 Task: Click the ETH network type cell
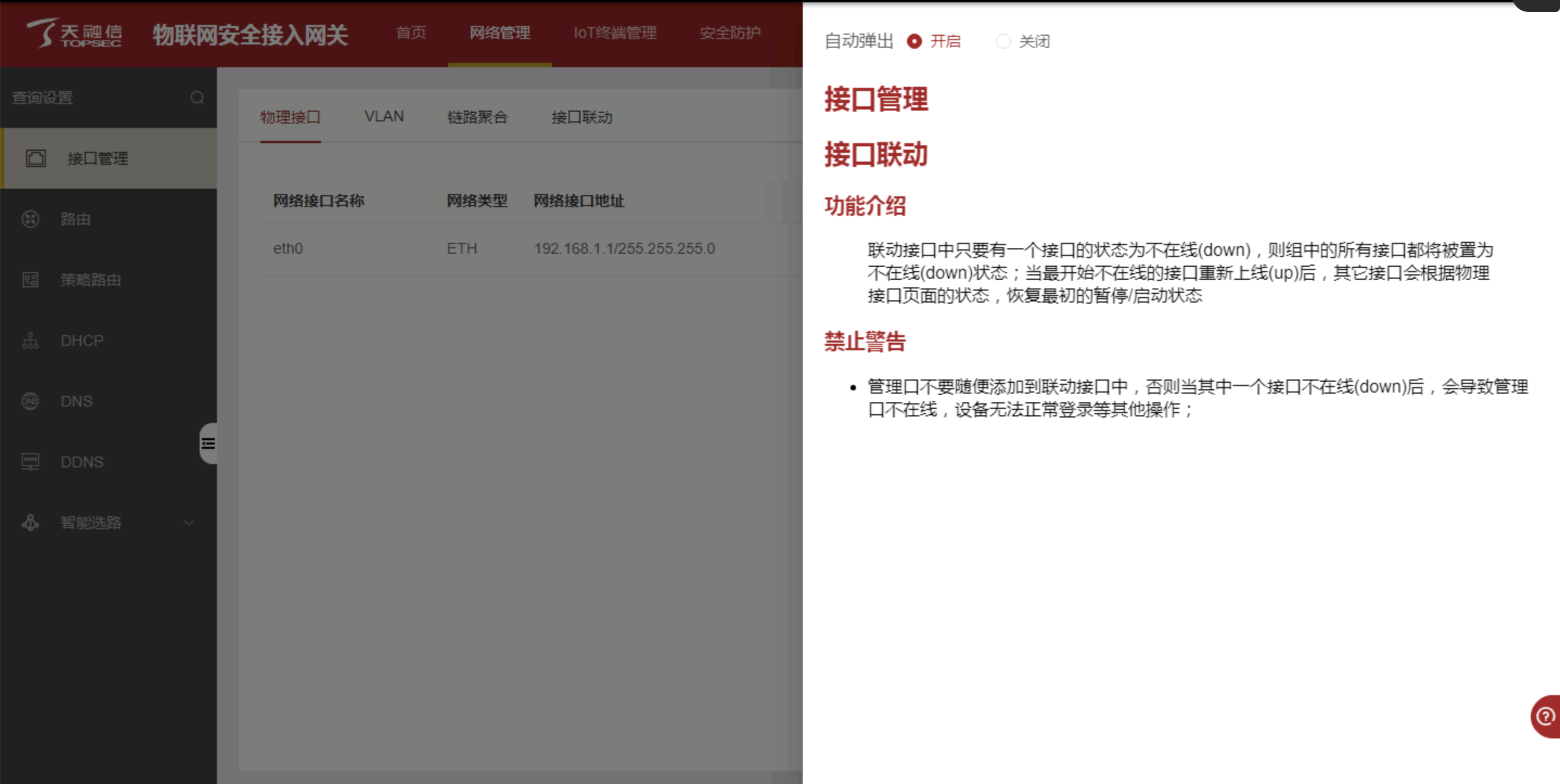pos(462,248)
